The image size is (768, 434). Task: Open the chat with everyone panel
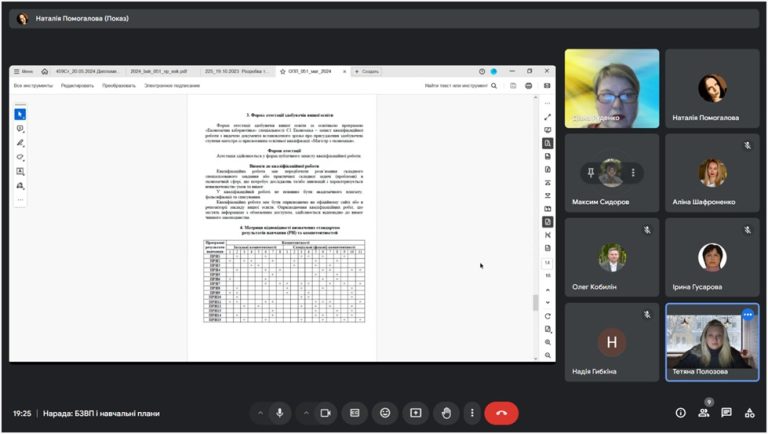(726, 413)
